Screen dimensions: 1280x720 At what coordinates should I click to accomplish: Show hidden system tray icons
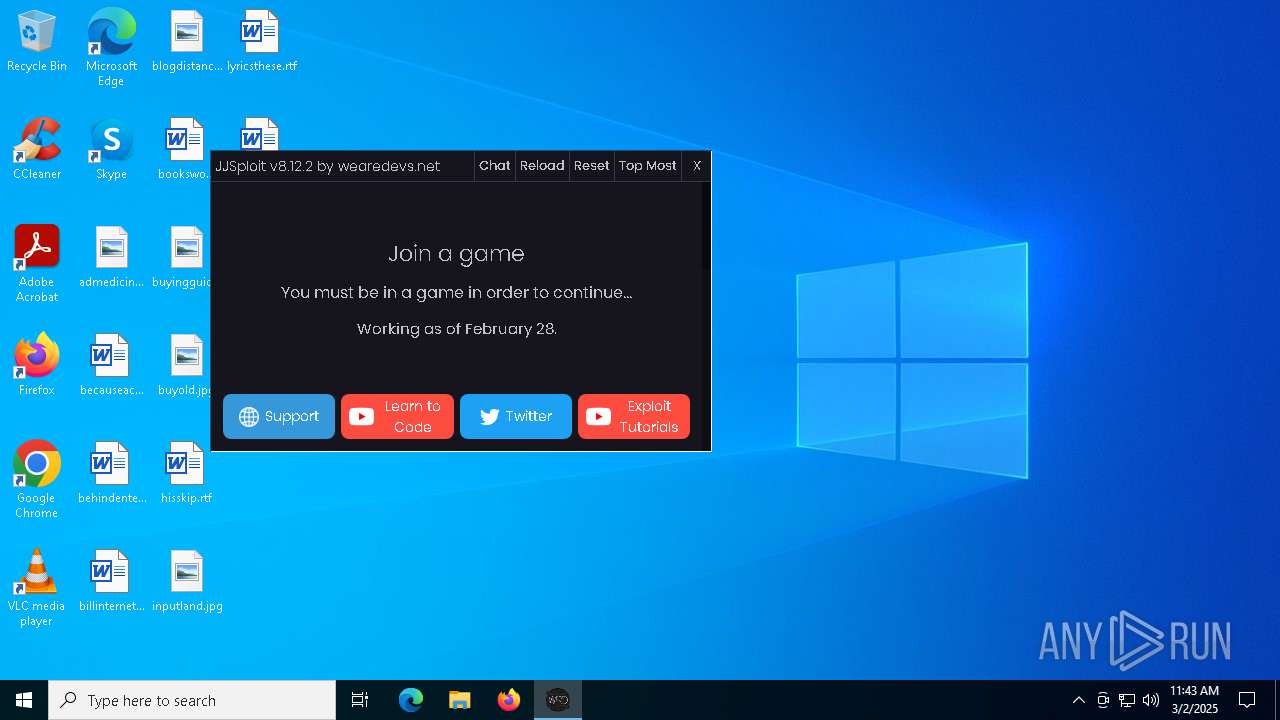(1078, 700)
